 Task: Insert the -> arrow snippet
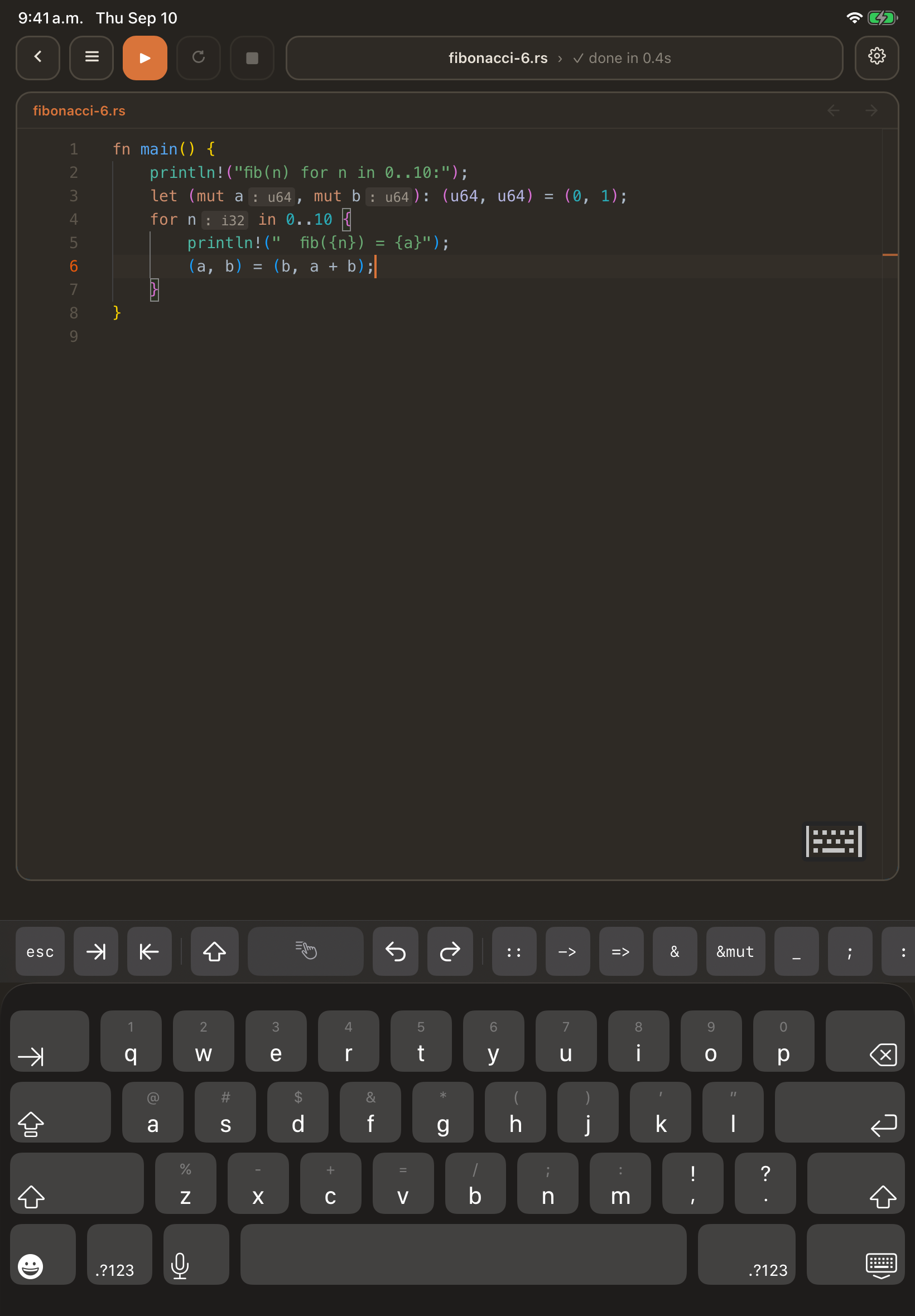tap(567, 951)
